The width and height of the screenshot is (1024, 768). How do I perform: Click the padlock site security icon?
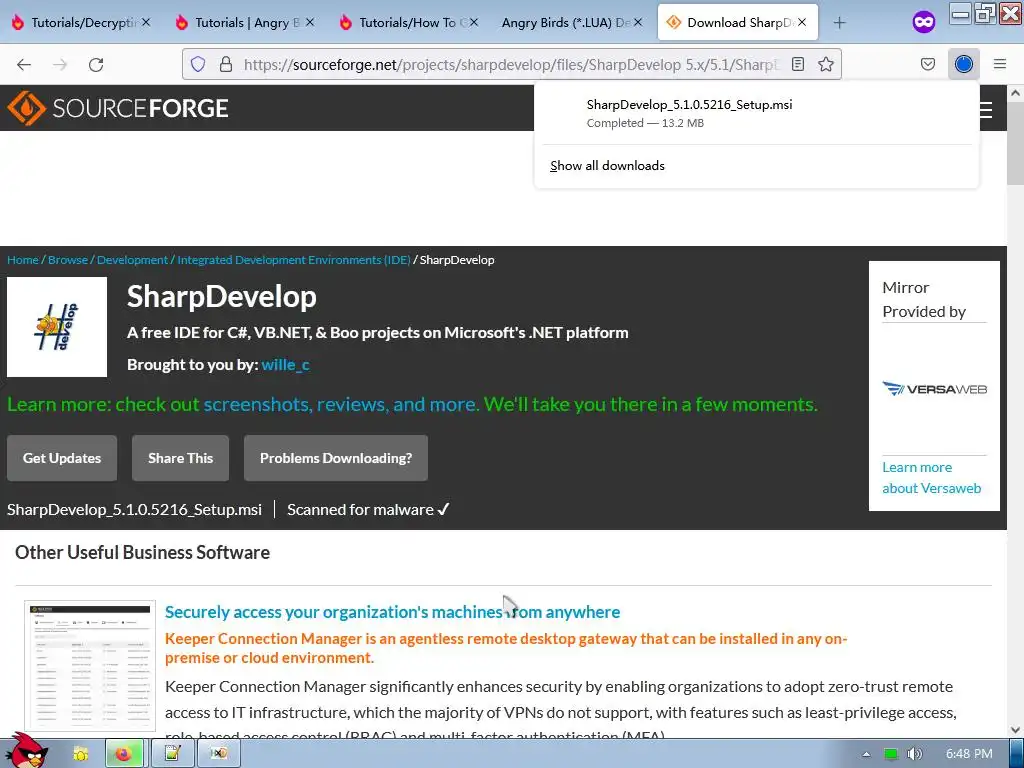(x=226, y=64)
